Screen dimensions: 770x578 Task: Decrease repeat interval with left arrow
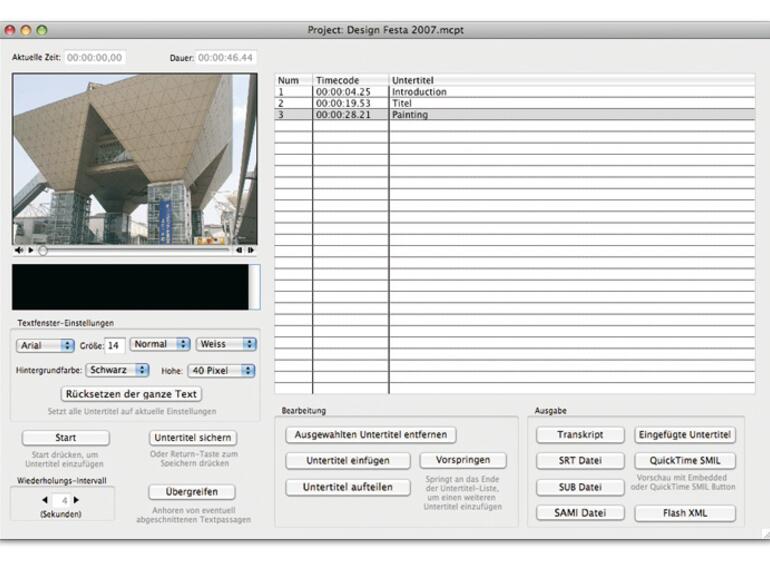click(45, 500)
